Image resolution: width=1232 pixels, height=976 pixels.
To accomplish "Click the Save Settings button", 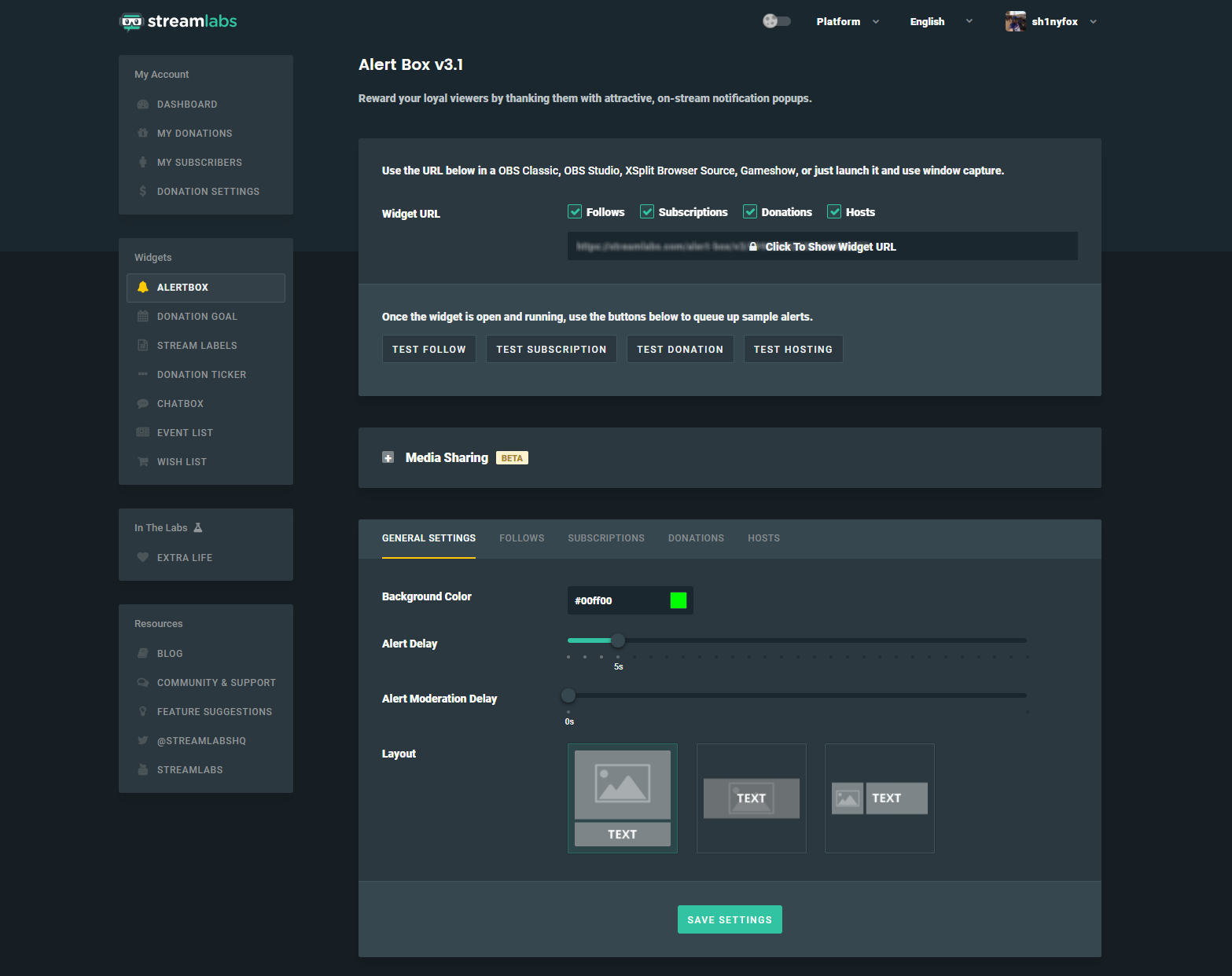I will 730,920.
